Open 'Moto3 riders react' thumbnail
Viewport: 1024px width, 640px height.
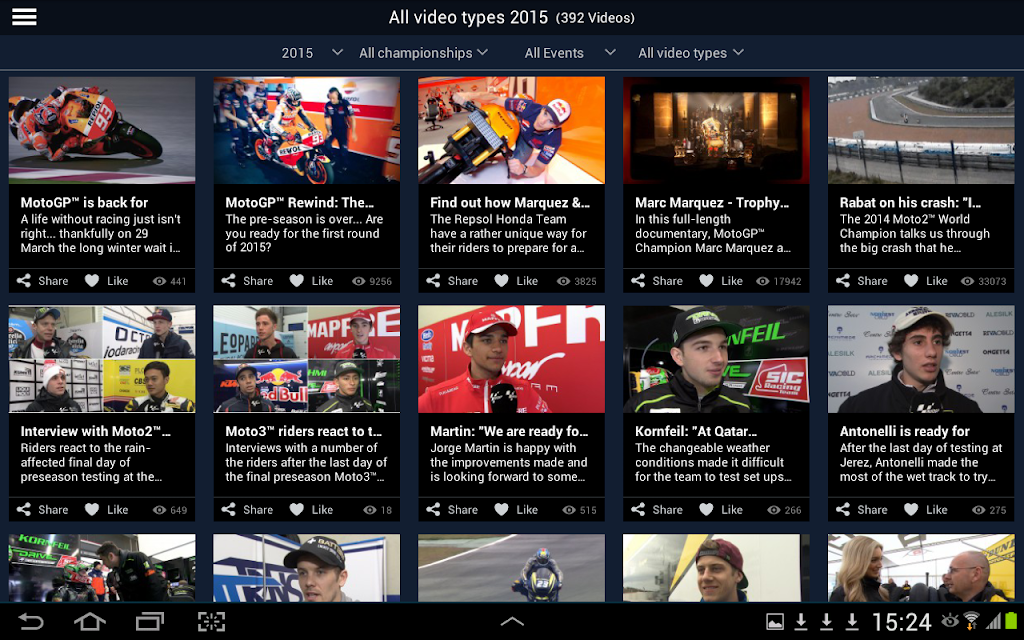pyautogui.click(x=307, y=359)
